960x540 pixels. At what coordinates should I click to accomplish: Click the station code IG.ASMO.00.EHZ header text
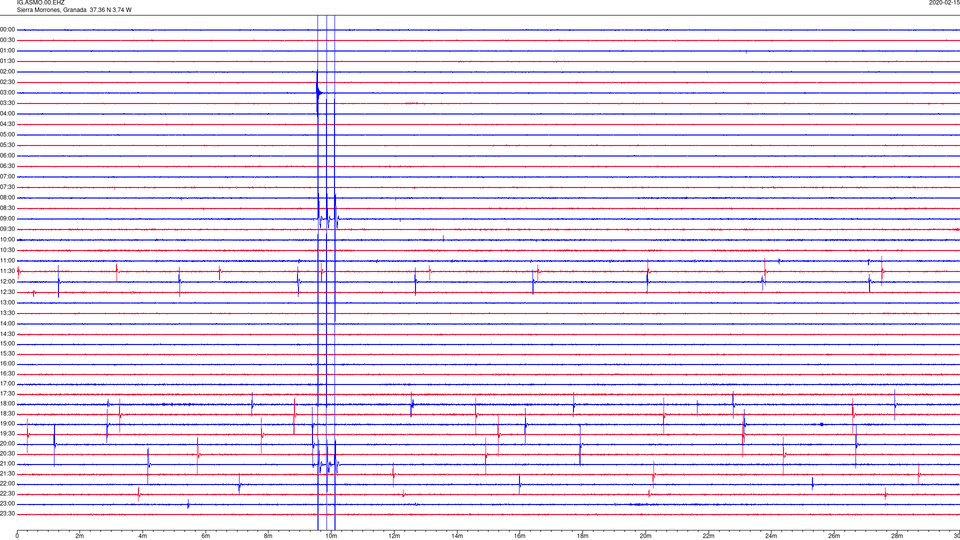[x=40, y=3]
